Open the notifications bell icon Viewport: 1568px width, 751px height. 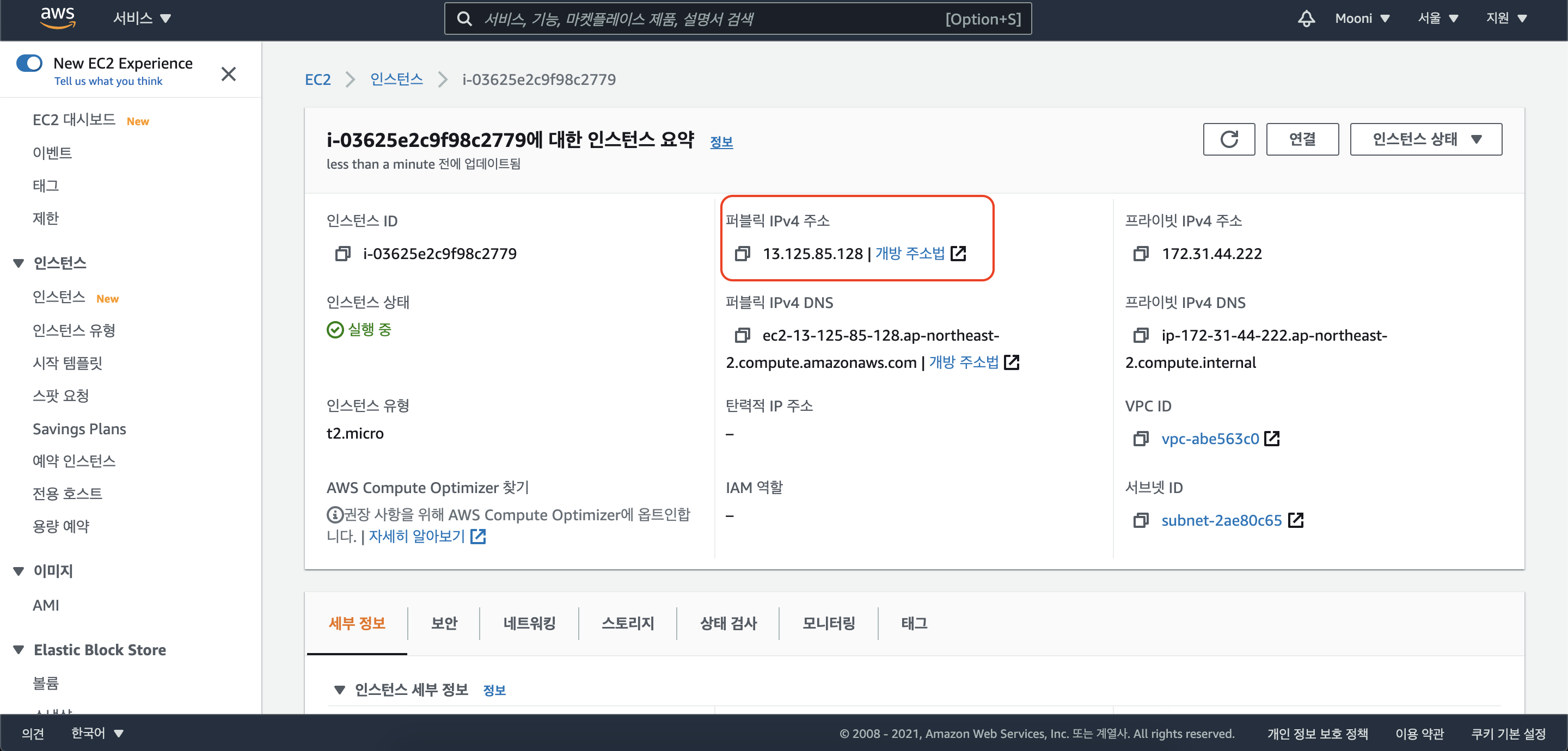pos(1306,19)
